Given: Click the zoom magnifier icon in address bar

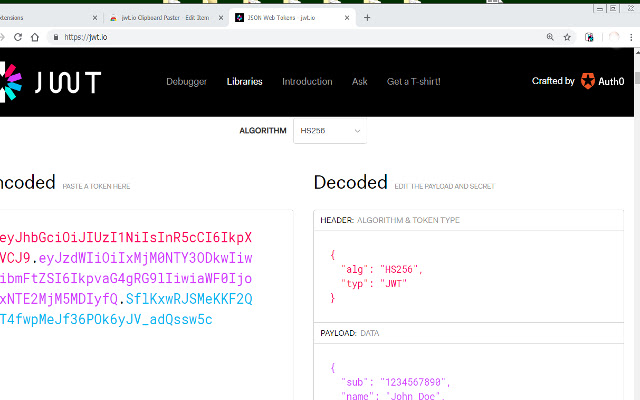Looking at the screenshot, I should (551, 37).
